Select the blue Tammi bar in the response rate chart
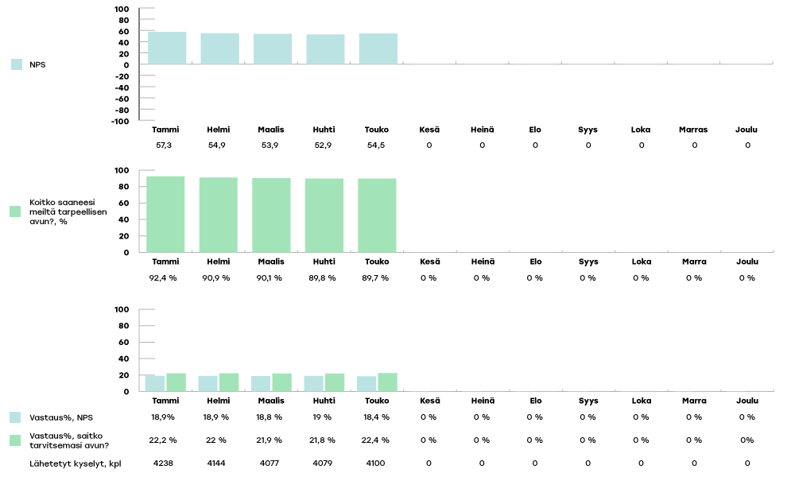This screenshot has width=795, height=477. [x=155, y=383]
